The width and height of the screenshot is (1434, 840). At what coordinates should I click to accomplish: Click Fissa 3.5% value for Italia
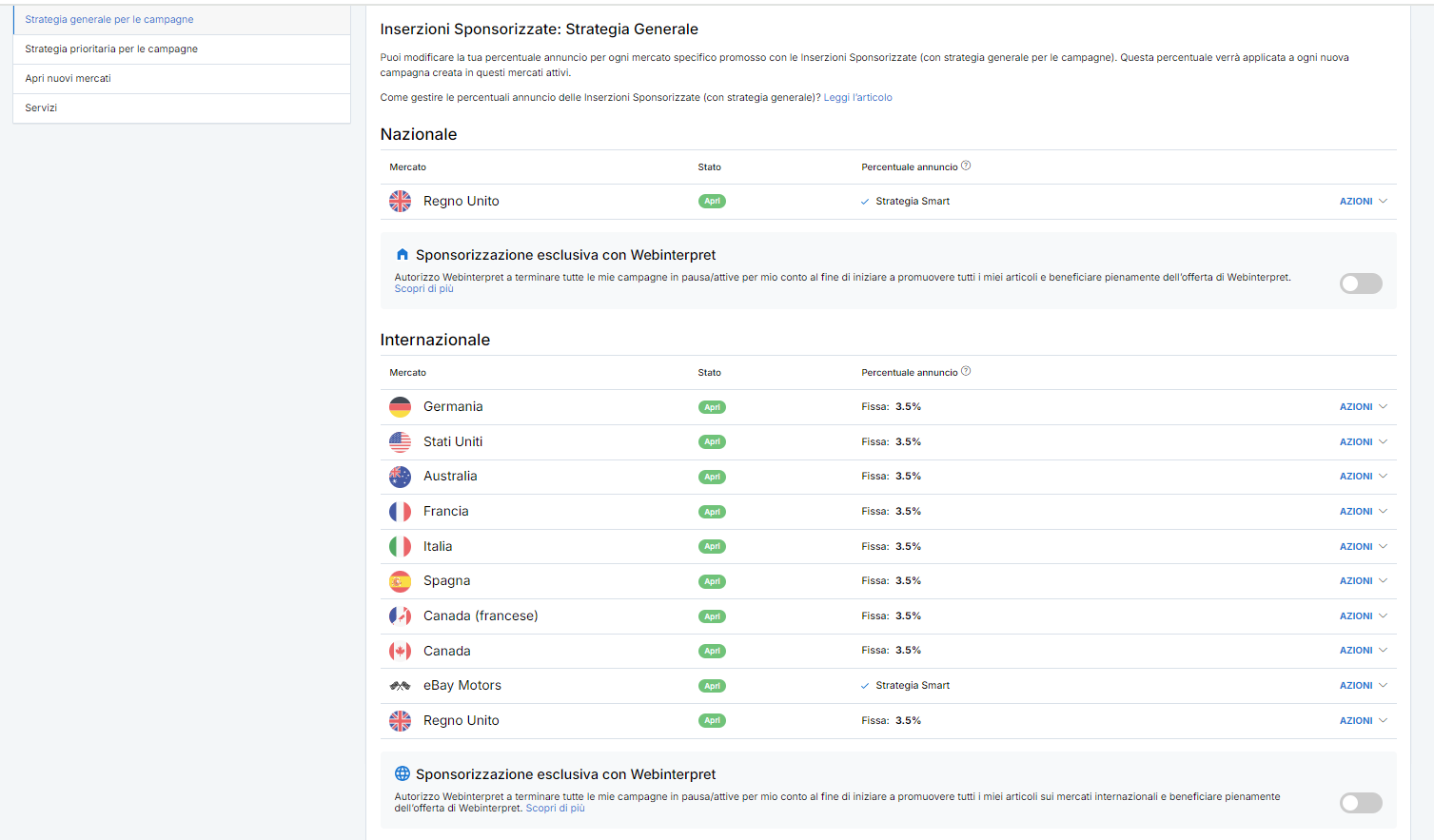(892, 547)
